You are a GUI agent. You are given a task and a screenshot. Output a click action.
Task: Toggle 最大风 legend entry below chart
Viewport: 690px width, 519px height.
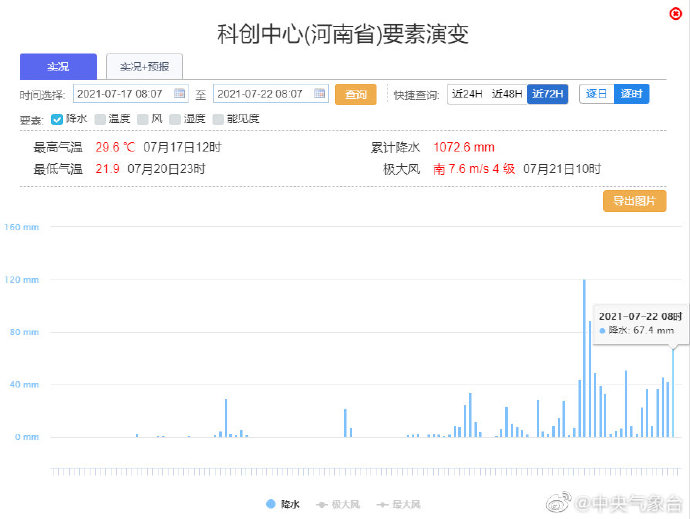point(399,504)
